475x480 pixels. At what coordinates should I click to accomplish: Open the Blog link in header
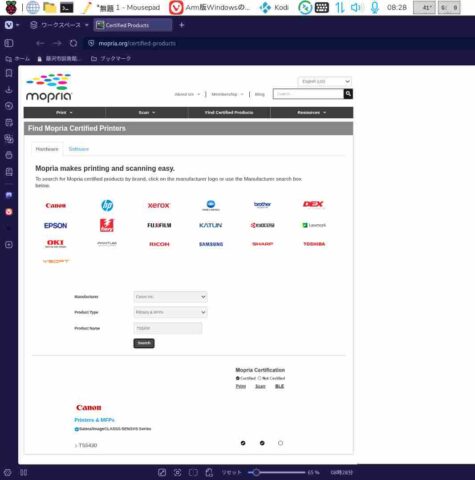260,94
